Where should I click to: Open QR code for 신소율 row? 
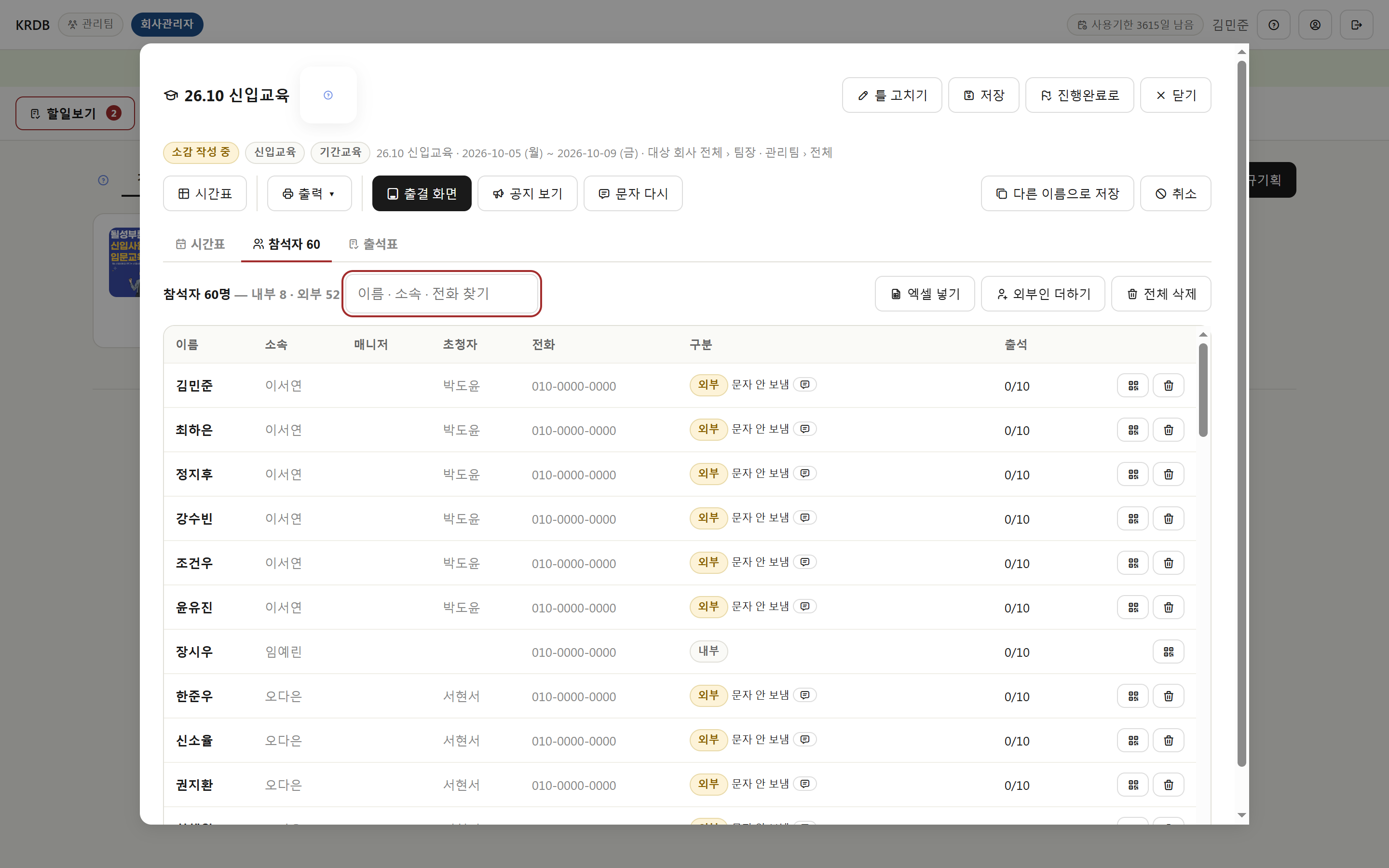click(x=1132, y=741)
